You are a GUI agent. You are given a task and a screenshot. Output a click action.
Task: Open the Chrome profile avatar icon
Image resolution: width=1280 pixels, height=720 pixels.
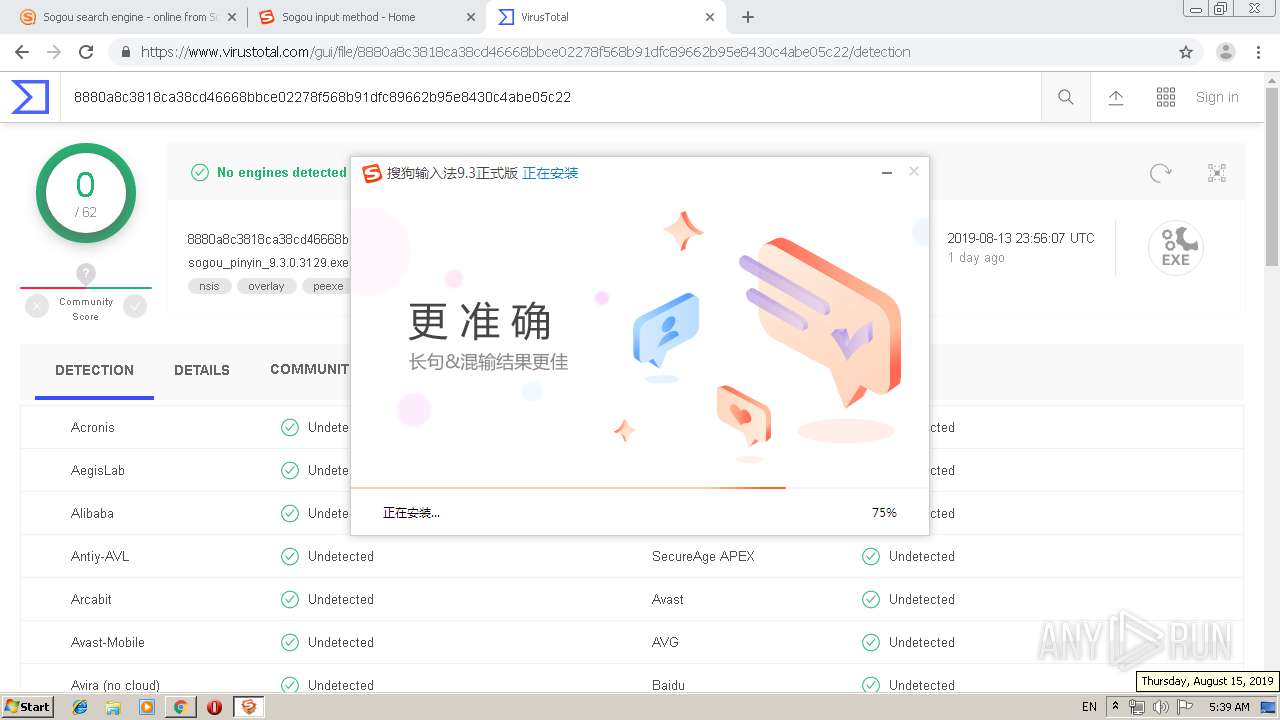(x=1226, y=52)
